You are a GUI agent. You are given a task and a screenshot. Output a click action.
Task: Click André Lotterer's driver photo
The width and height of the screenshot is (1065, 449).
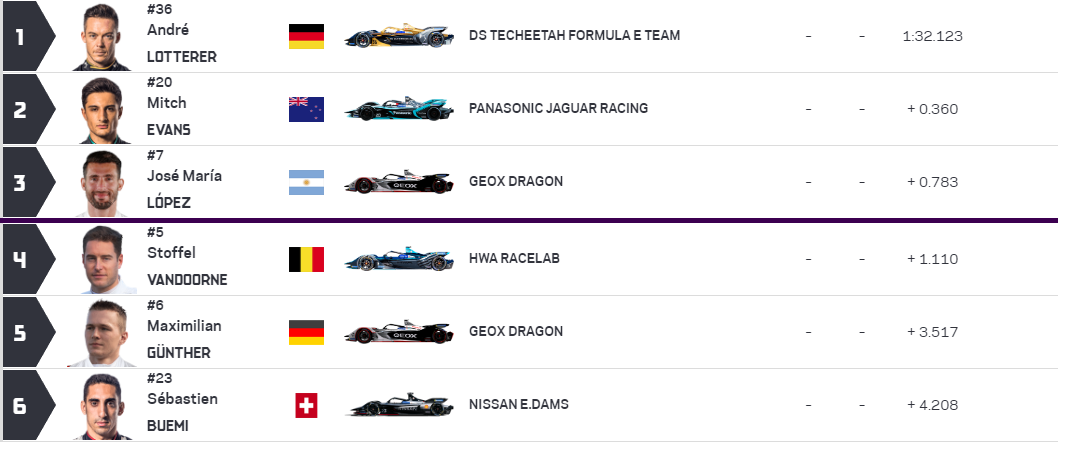click(103, 37)
